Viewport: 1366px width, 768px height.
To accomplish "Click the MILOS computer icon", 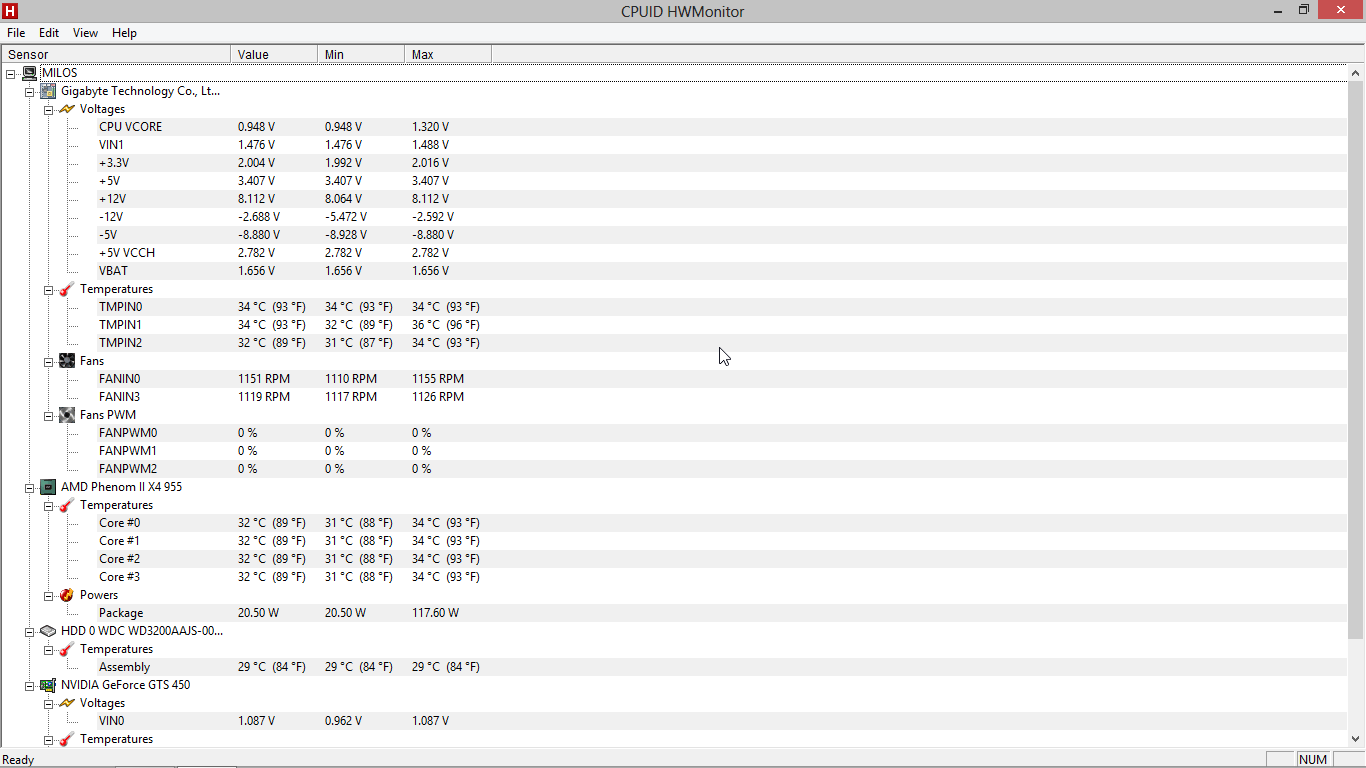I will point(30,73).
